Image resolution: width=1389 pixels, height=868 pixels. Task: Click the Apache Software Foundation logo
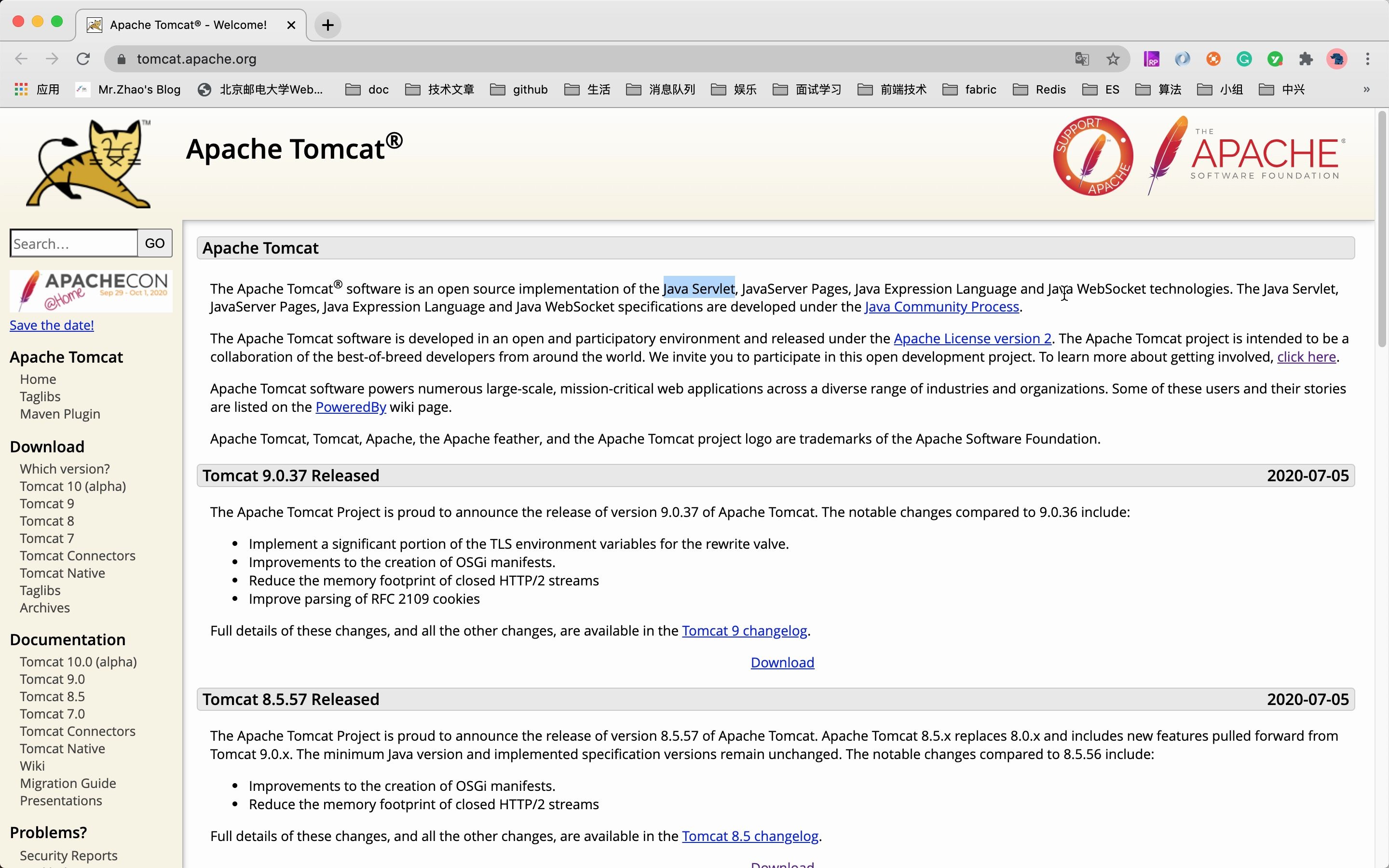(1246, 156)
